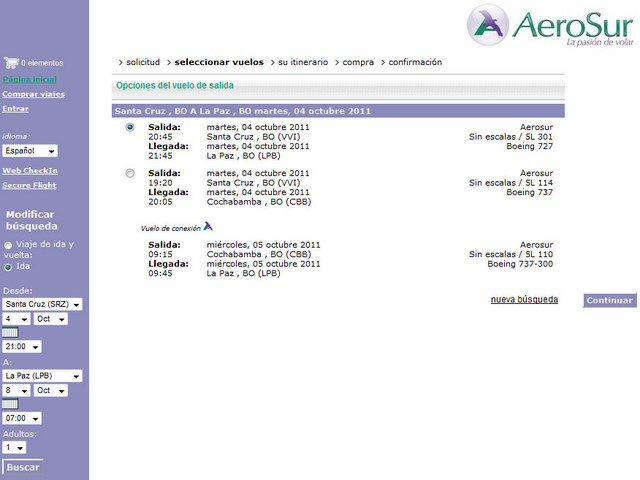Click the 'su itinerario' step
The height and width of the screenshot is (480, 640).
pos(303,62)
